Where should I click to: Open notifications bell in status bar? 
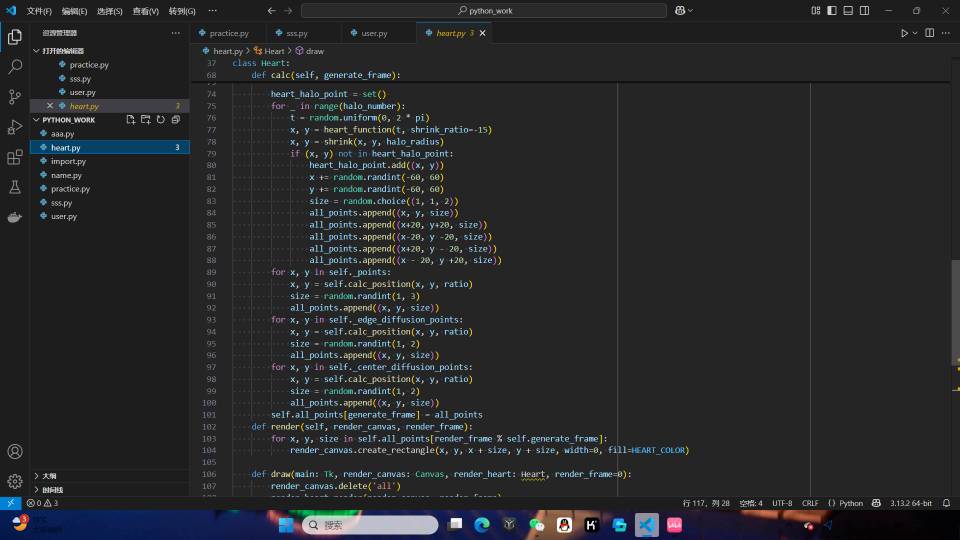pos(947,503)
